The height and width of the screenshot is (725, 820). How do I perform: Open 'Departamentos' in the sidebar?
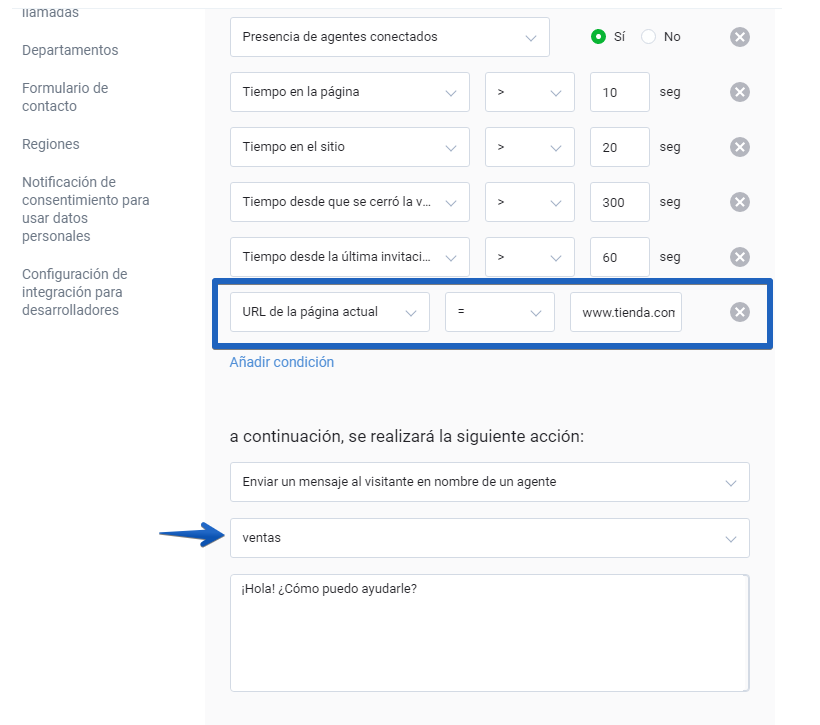click(70, 50)
